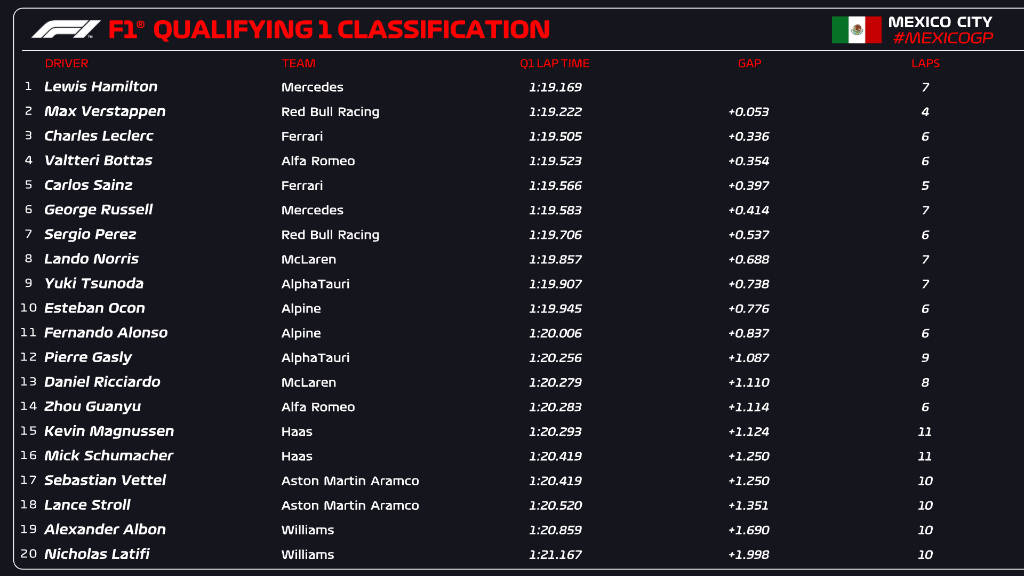
Task: Select driver Max Verstappen
Action: [x=105, y=111]
